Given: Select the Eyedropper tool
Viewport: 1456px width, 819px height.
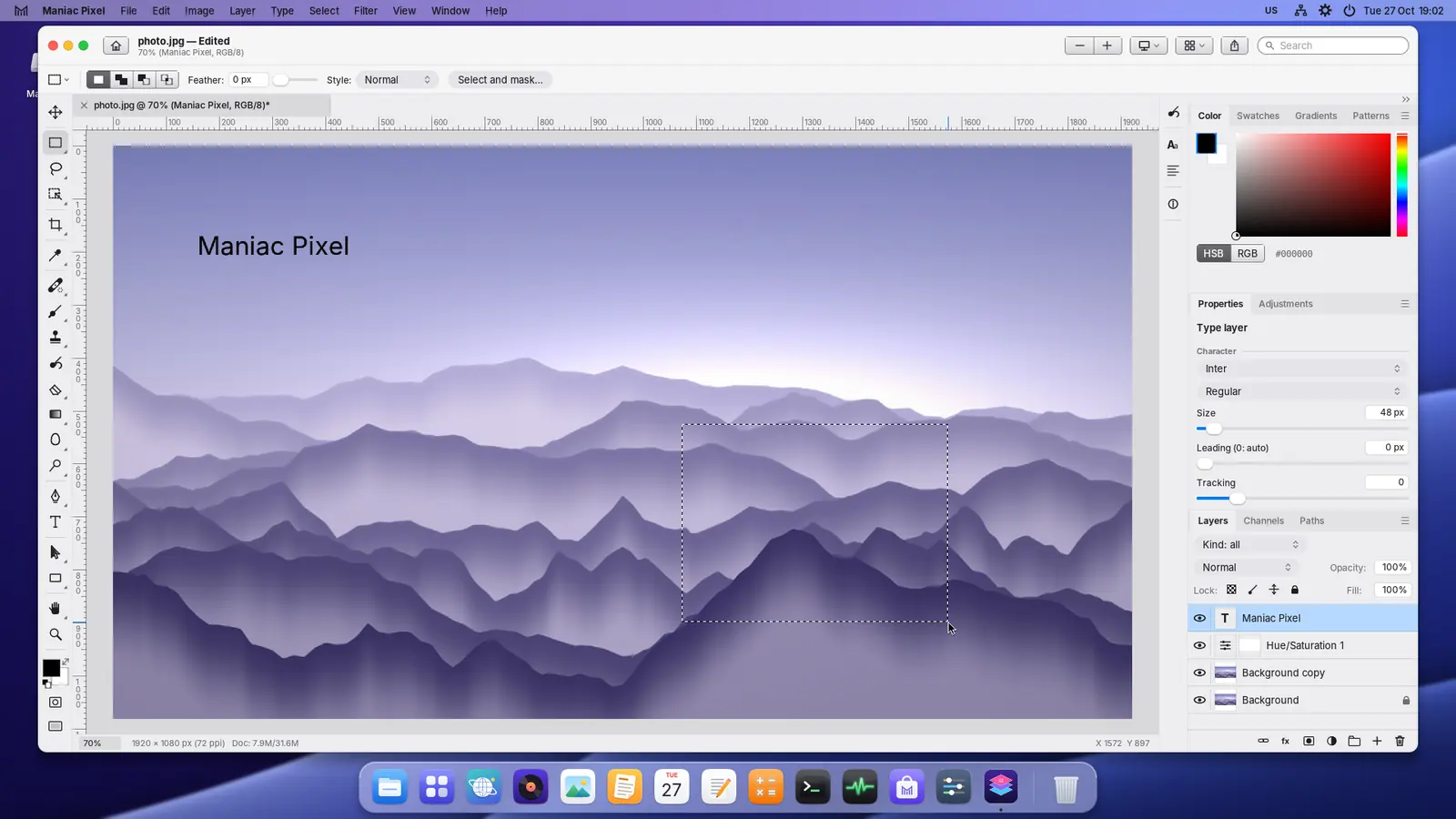Looking at the screenshot, I should pyautogui.click(x=56, y=256).
